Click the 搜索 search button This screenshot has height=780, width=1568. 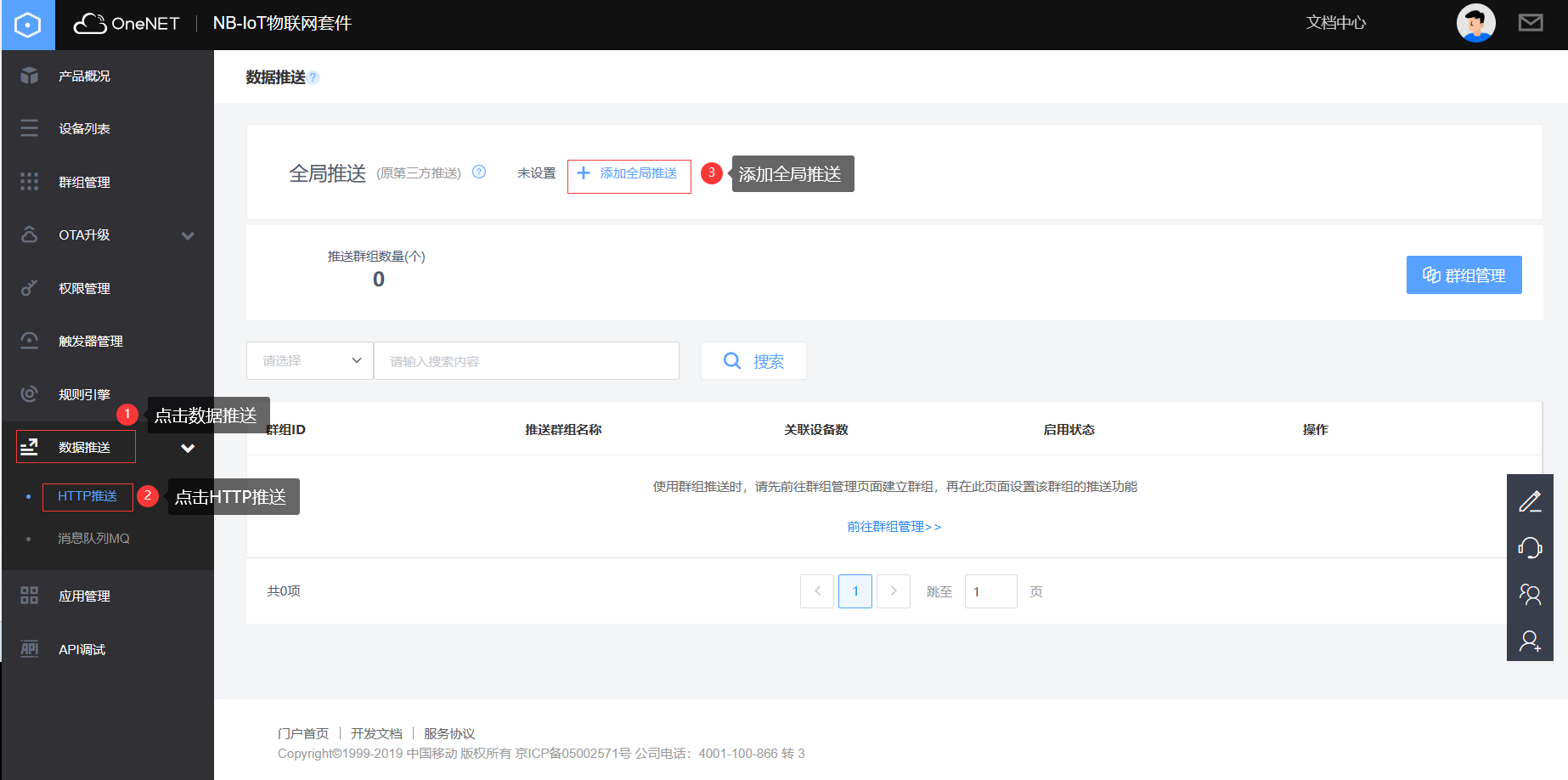753,361
